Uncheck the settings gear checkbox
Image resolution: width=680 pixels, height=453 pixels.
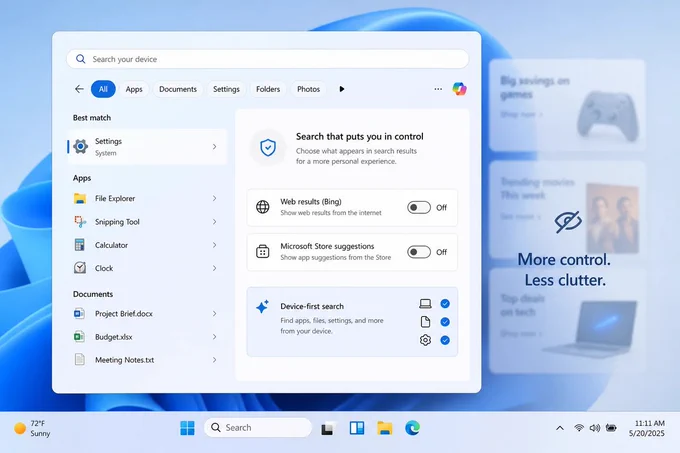pos(445,340)
